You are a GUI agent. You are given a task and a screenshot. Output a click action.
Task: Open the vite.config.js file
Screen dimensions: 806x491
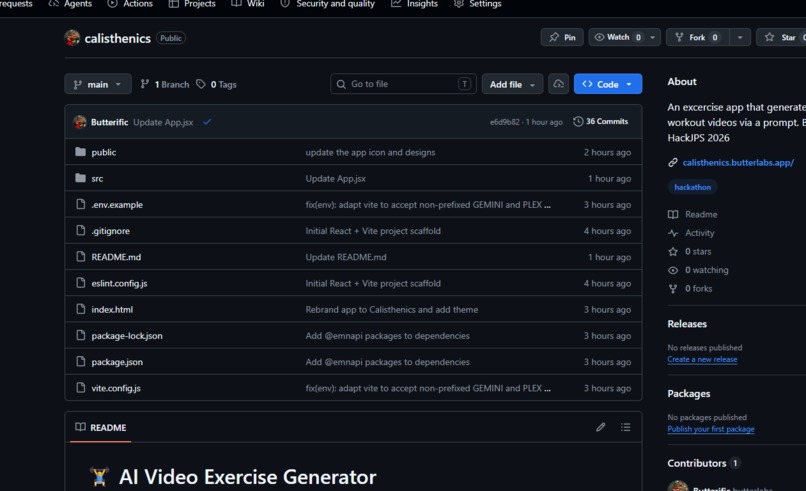pyautogui.click(x=116, y=388)
